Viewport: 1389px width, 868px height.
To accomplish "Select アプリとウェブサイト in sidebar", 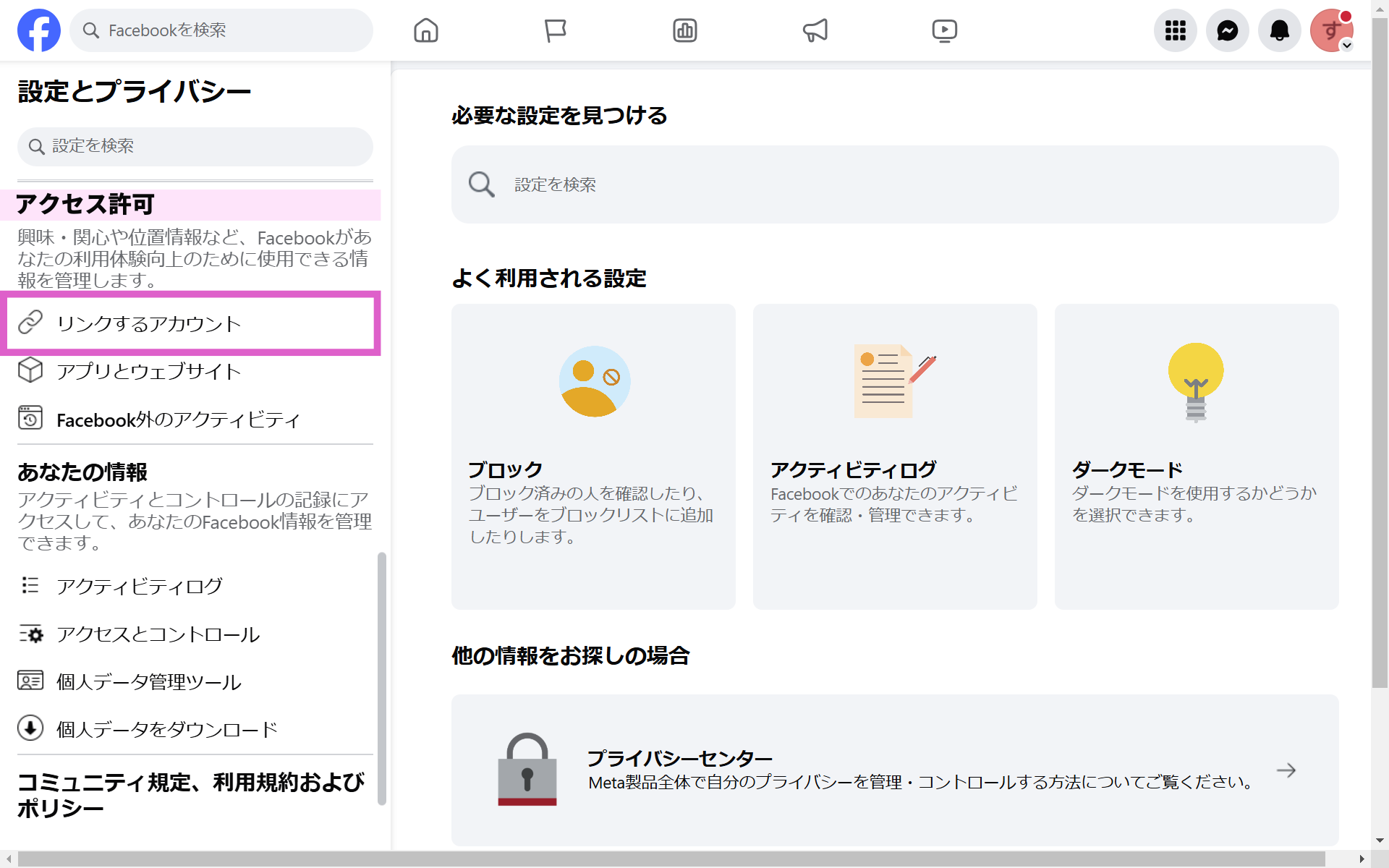I will click(149, 371).
